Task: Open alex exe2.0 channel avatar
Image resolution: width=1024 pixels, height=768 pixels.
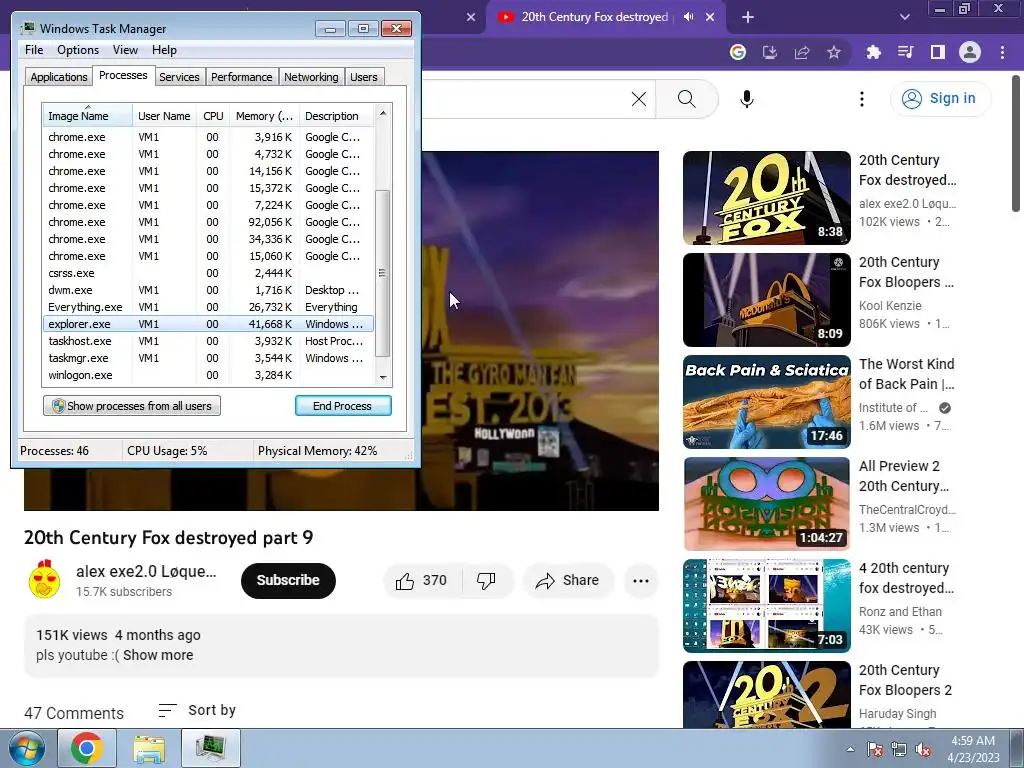Action: tap(44, 579)
